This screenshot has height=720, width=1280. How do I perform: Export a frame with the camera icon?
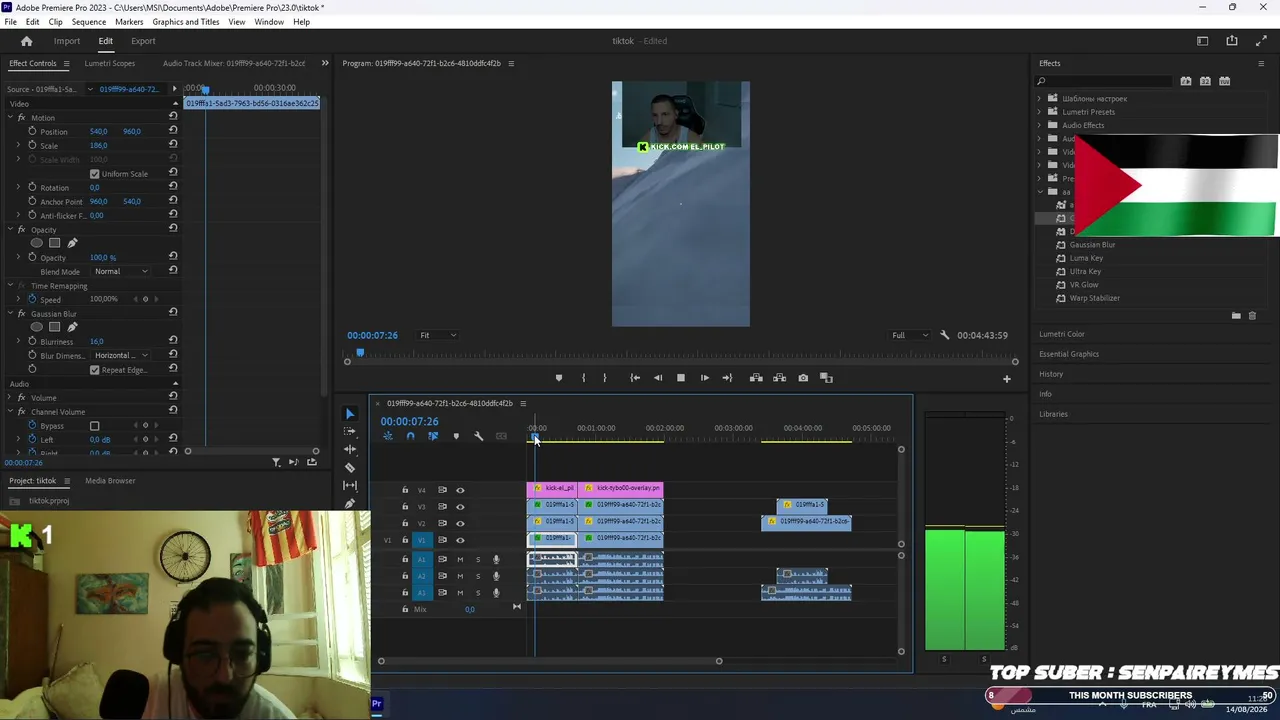click(x=803, y=378)
